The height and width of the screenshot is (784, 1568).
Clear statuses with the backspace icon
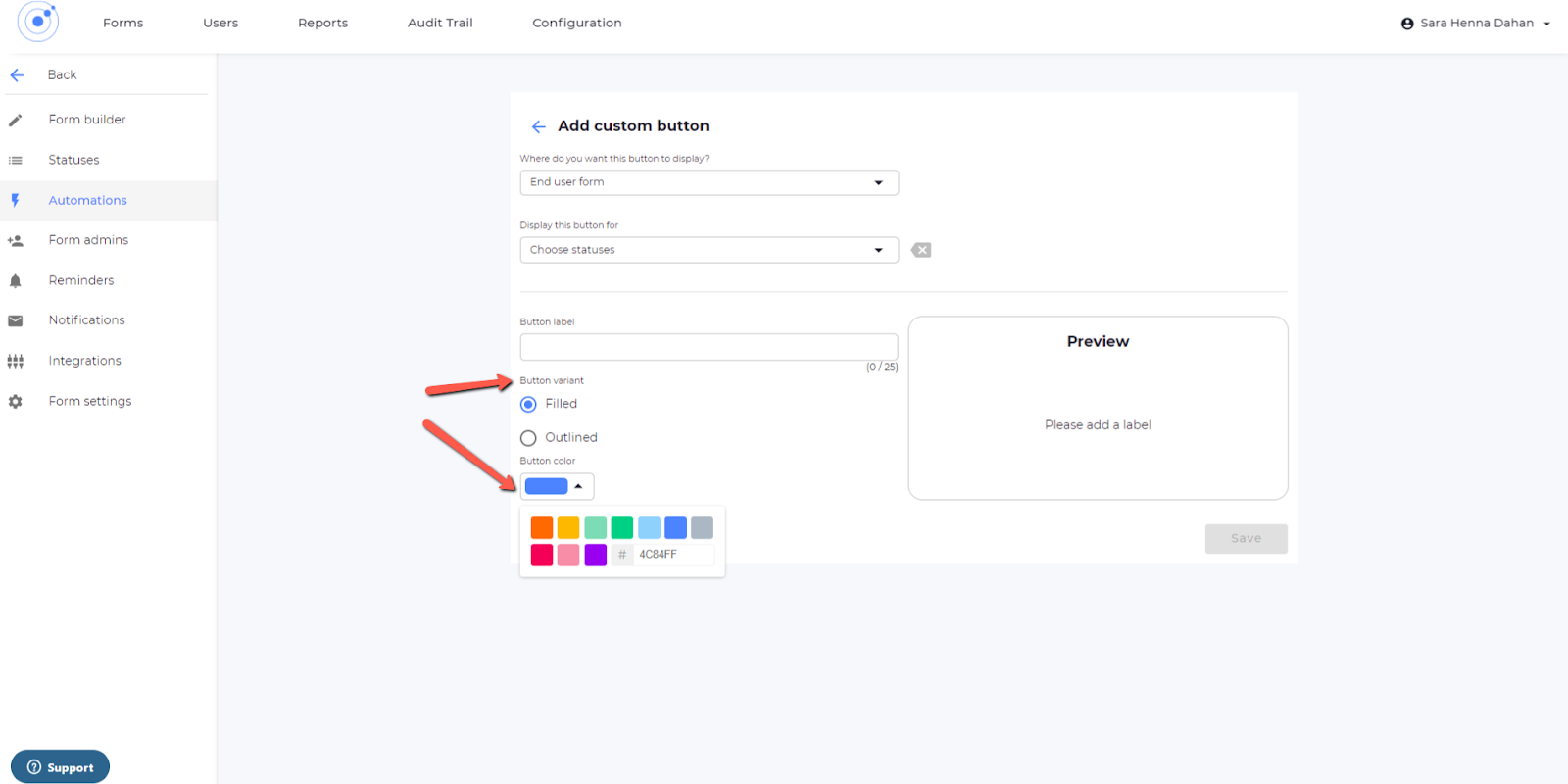921,250
